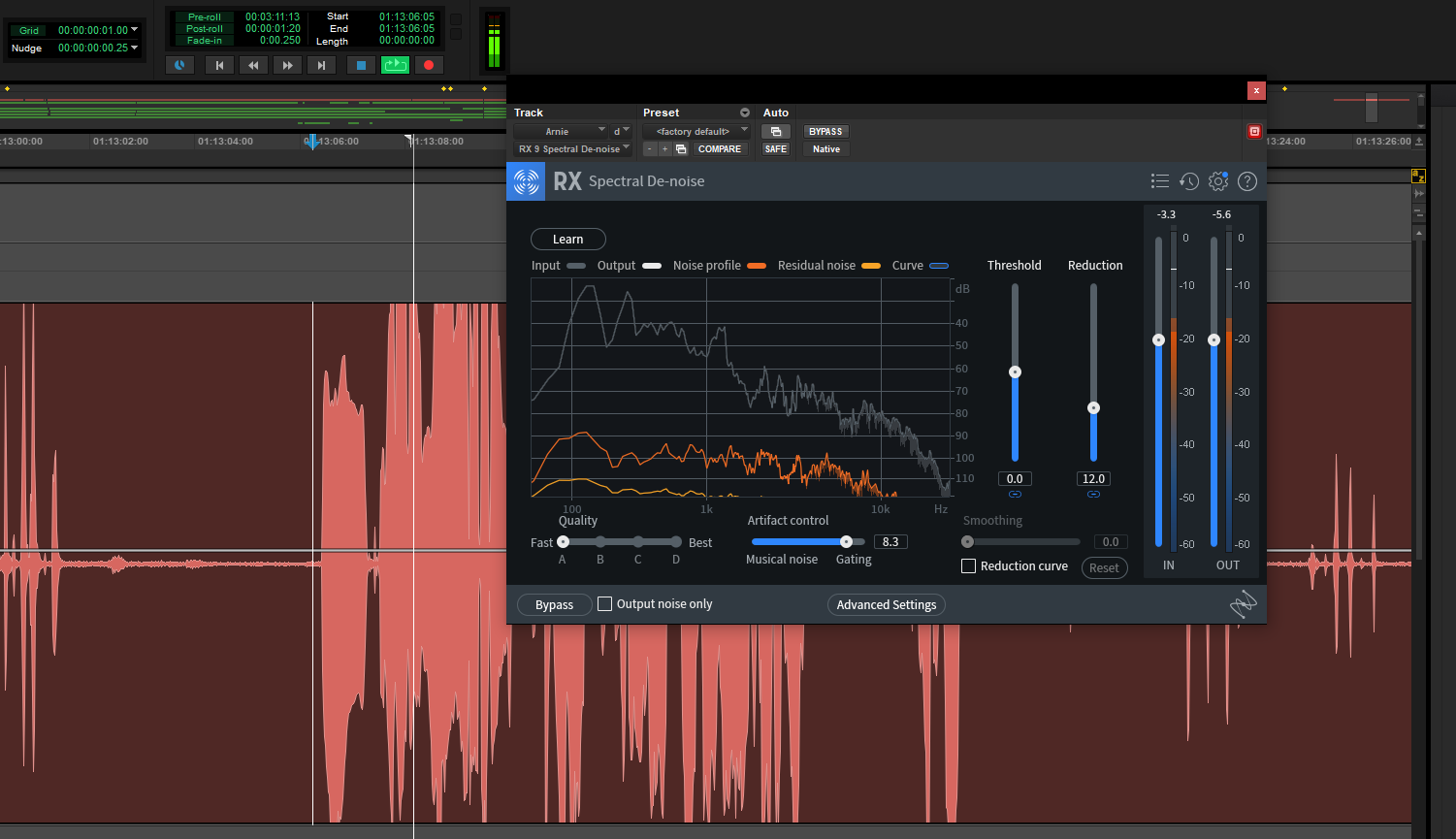Toggle the COMPARE button
Viewport: 1456px width, 839px height.
[719, 148]
